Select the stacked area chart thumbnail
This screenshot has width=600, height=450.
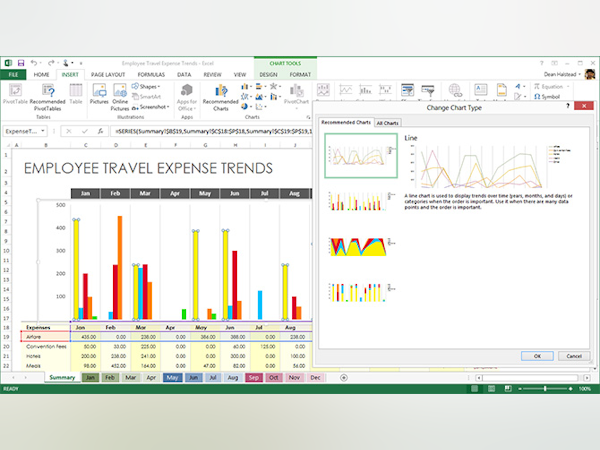[x=361, y=246]
